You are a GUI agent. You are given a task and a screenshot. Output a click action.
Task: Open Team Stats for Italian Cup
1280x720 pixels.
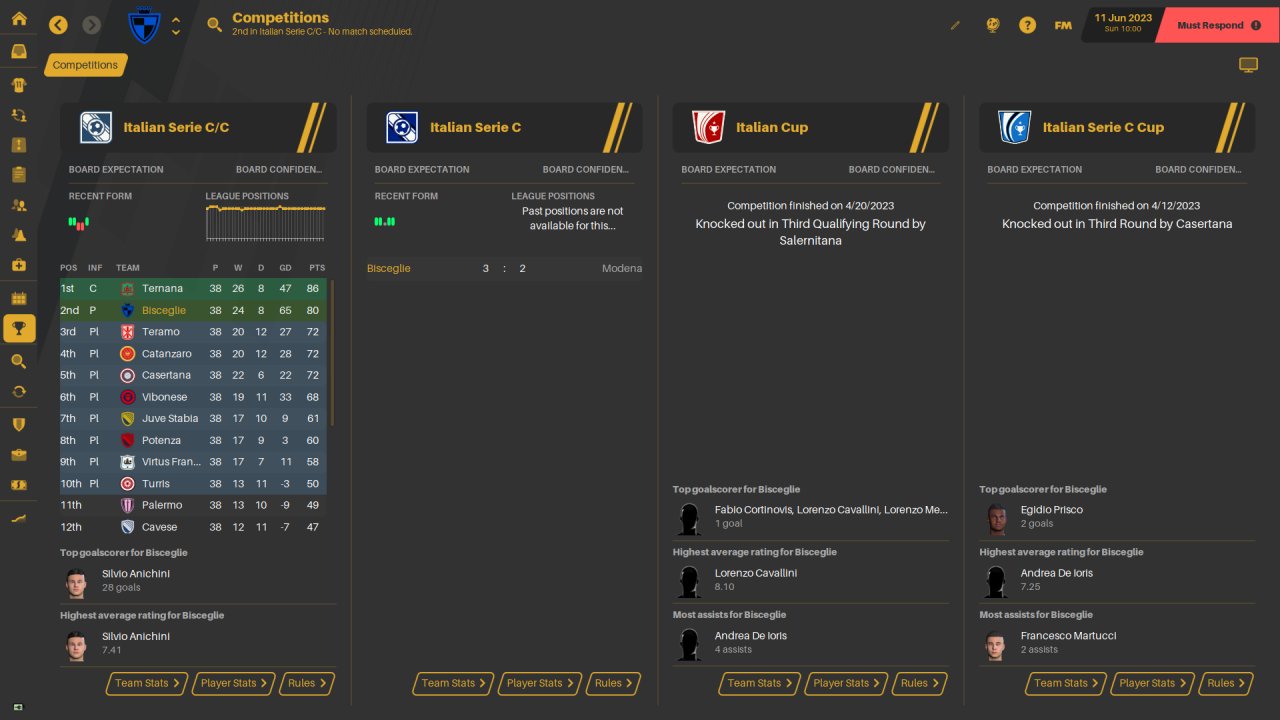[x=759, y=683]
